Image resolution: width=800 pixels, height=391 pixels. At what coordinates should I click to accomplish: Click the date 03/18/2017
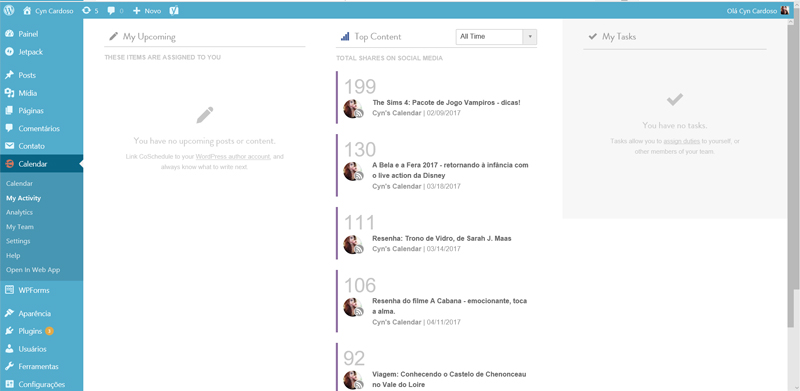coord(443,186)
